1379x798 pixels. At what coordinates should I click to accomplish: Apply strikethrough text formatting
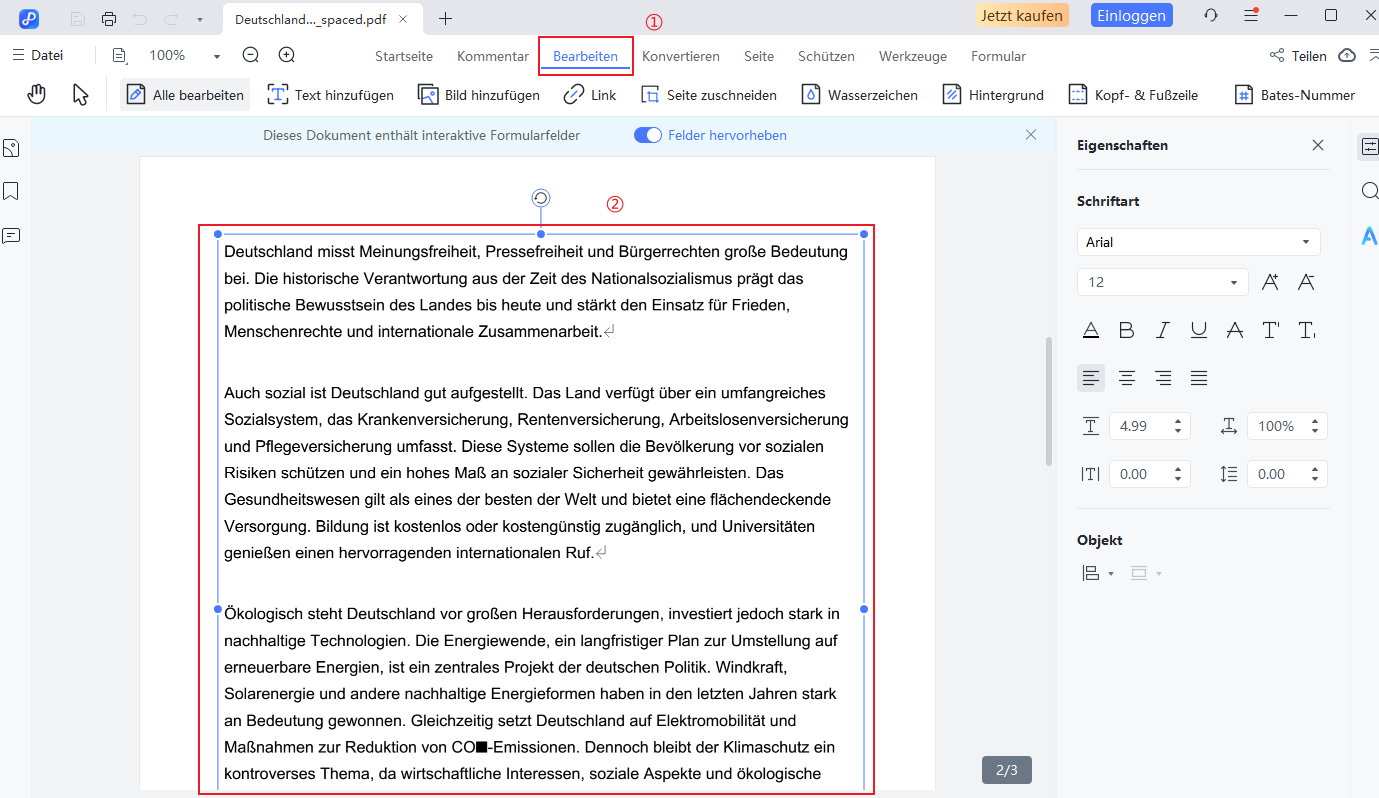click(1235, 331)
